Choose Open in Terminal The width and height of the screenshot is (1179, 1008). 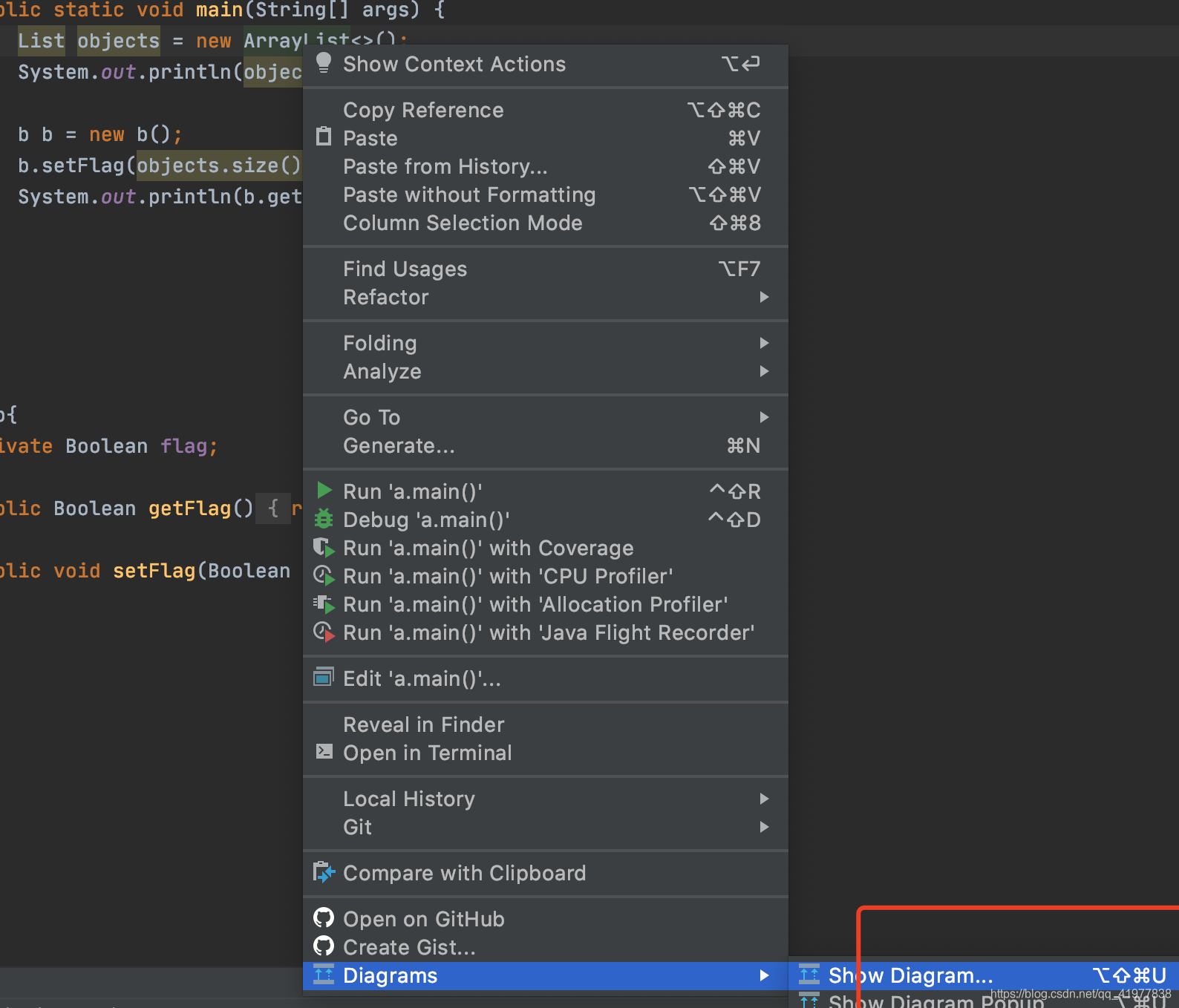pyautogui.click(x=546, y=753)
